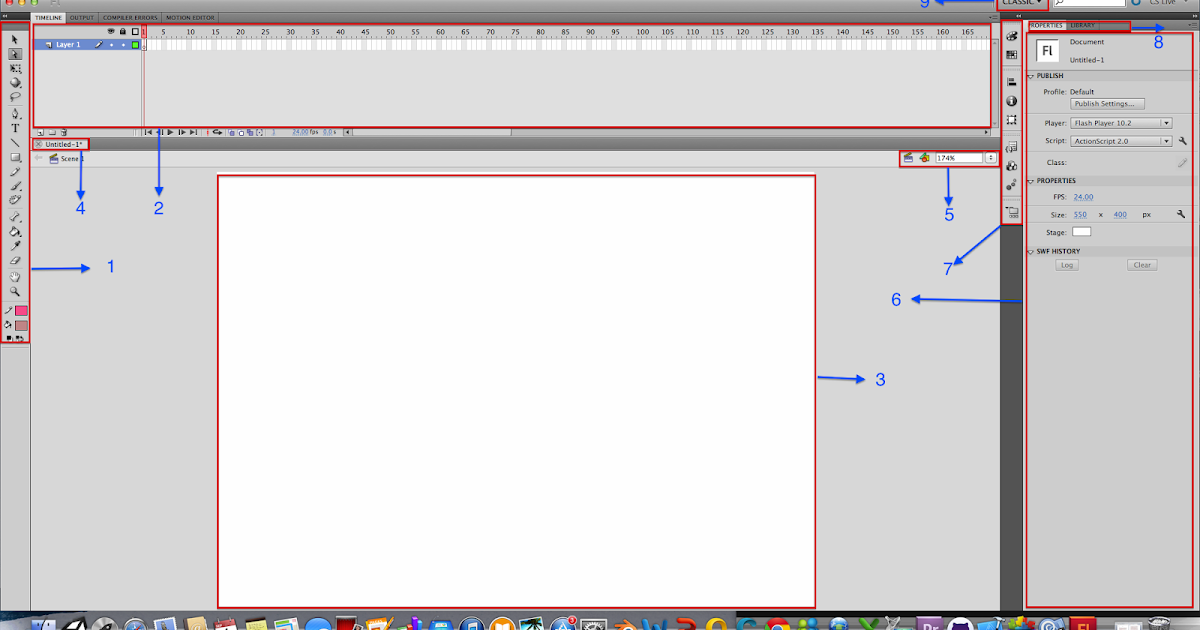Image resolution: width=1200 pixels, height=630 pixels.
Task: Select the Selection arrow tool
Action: click(x=15, y=38)
